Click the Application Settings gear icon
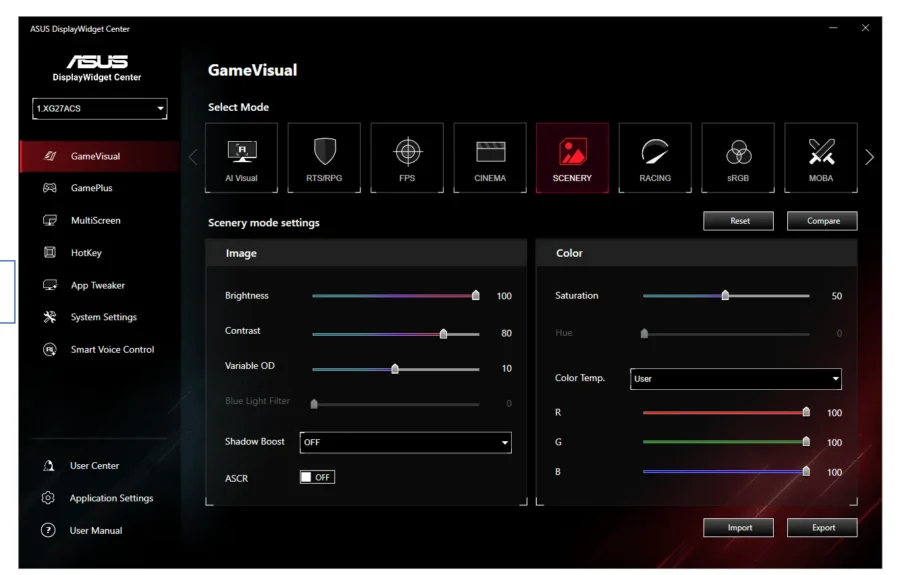 48,498
